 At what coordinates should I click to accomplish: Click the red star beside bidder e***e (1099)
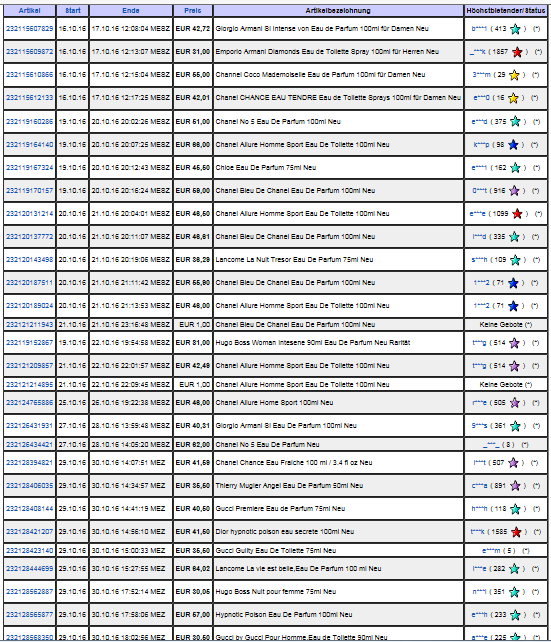[x=517, y=214]
